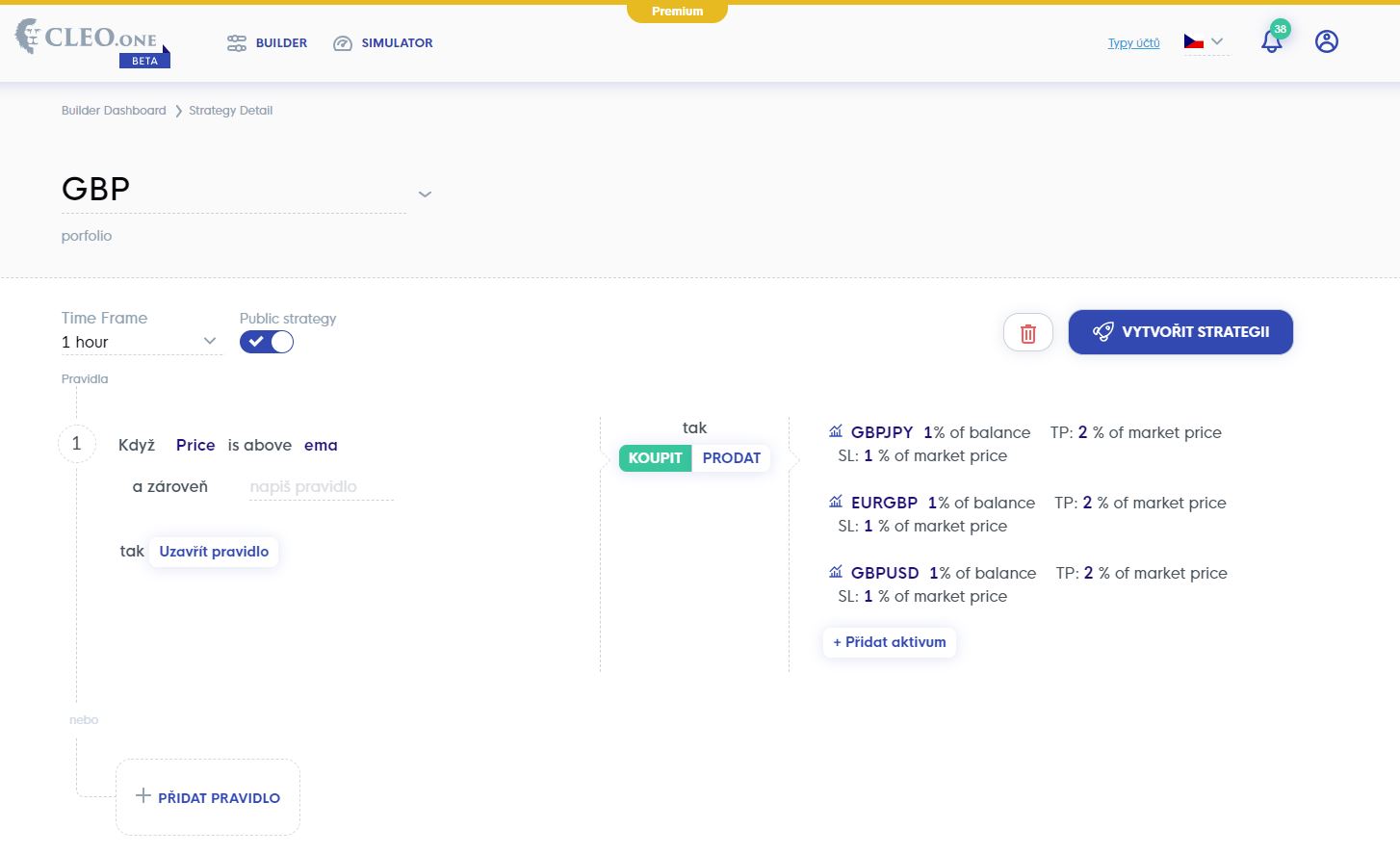Screen dimensions: 1400x854
Task: Select the GBPJPY asset name
Action: click(882, 432)
